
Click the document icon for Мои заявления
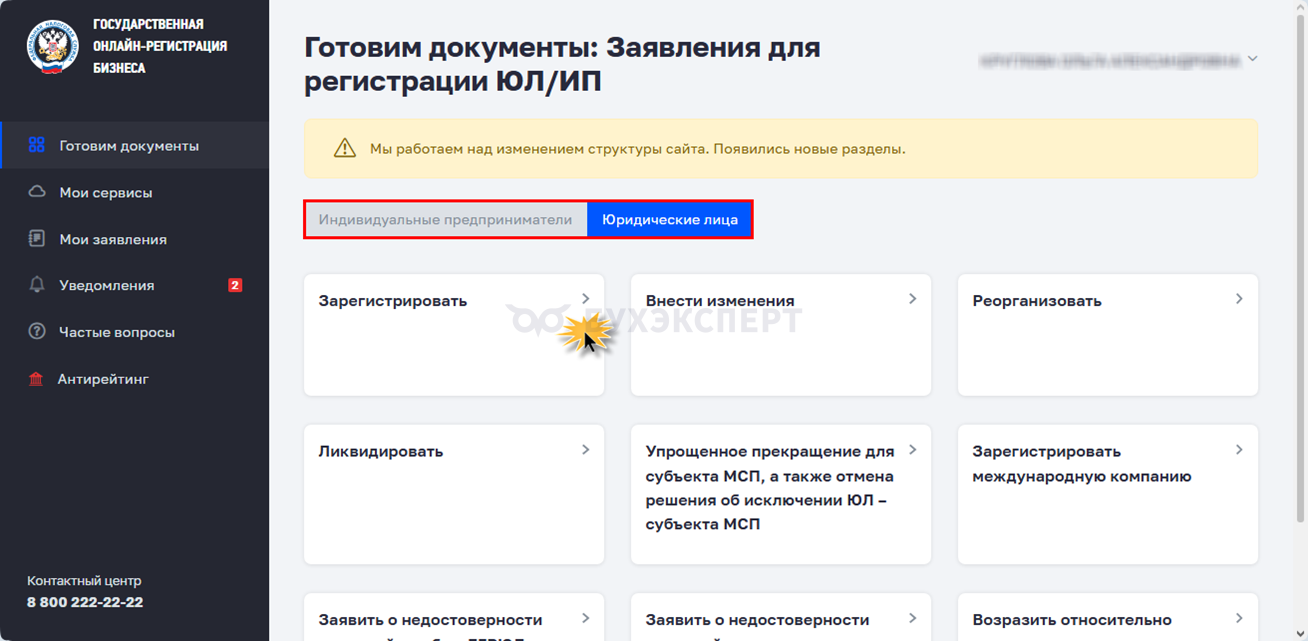point(37,239)
